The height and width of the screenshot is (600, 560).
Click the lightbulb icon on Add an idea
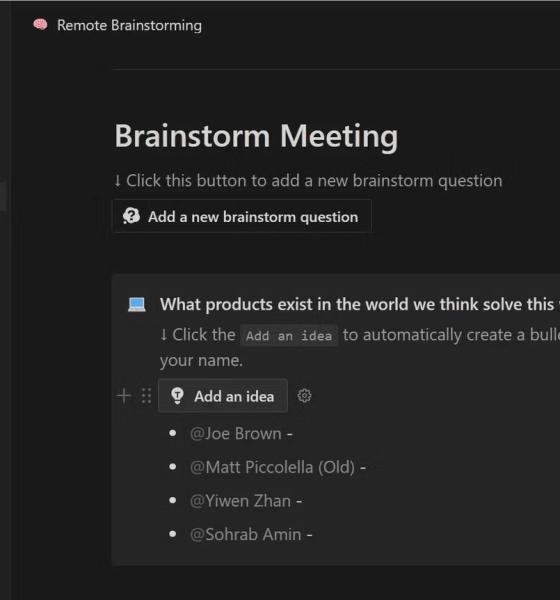(x=177, y=396)
